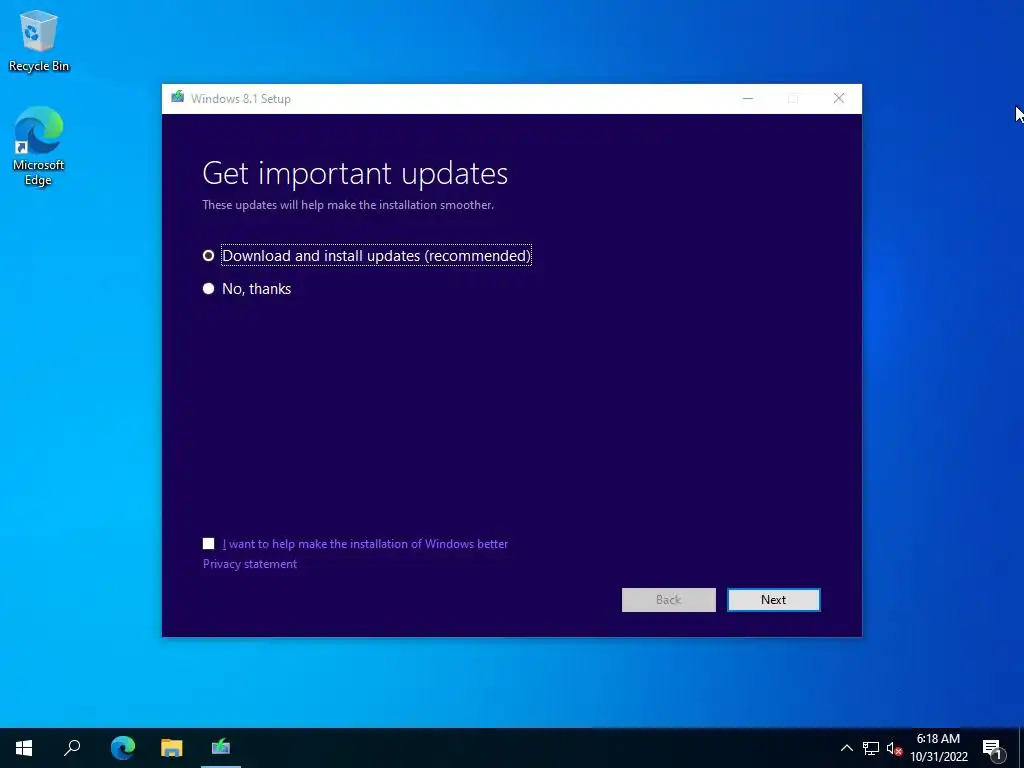This screenshot has height=768, width=1024.
Task: Open the Recycle Bin desktop icon
Action: point(39,41)
